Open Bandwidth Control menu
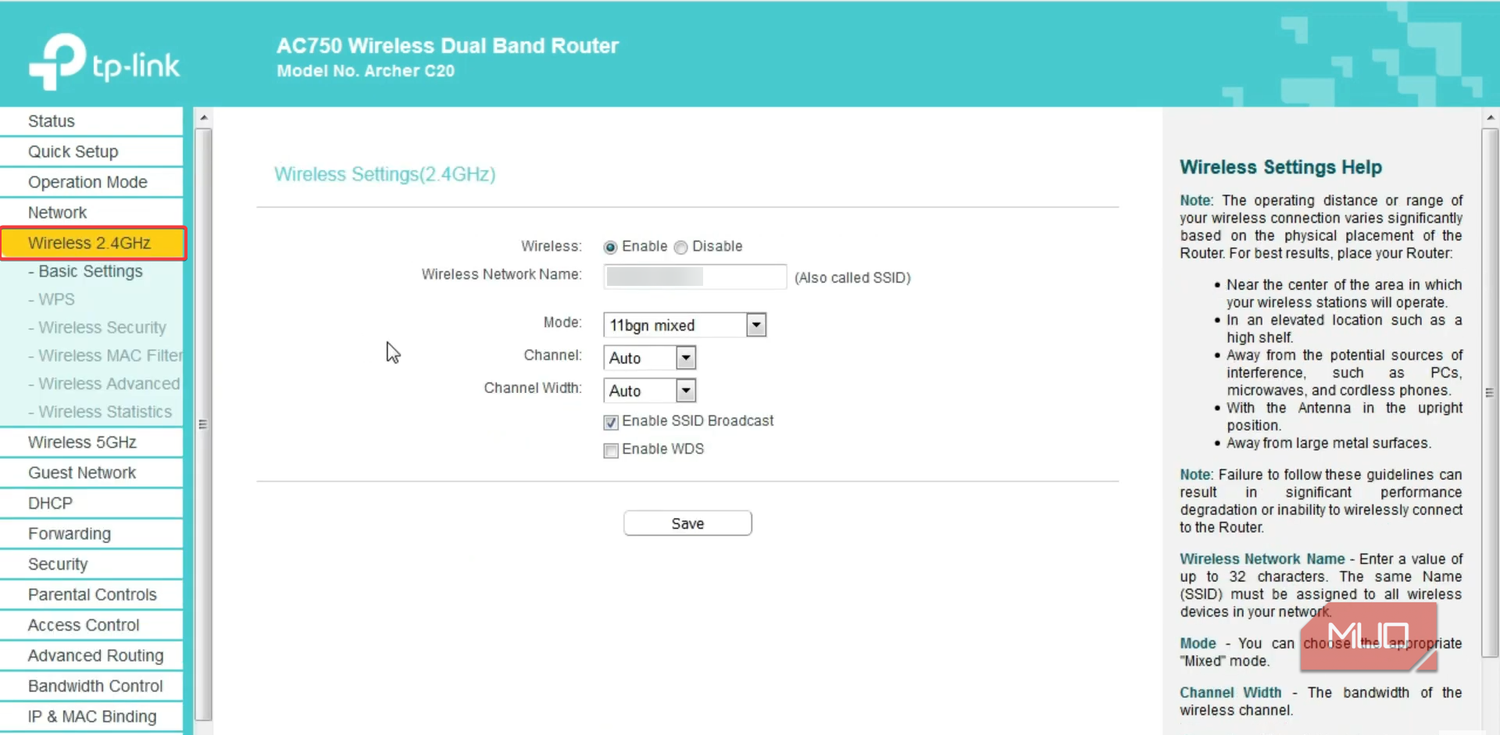The image size is (1500, 735). [92, 686]
